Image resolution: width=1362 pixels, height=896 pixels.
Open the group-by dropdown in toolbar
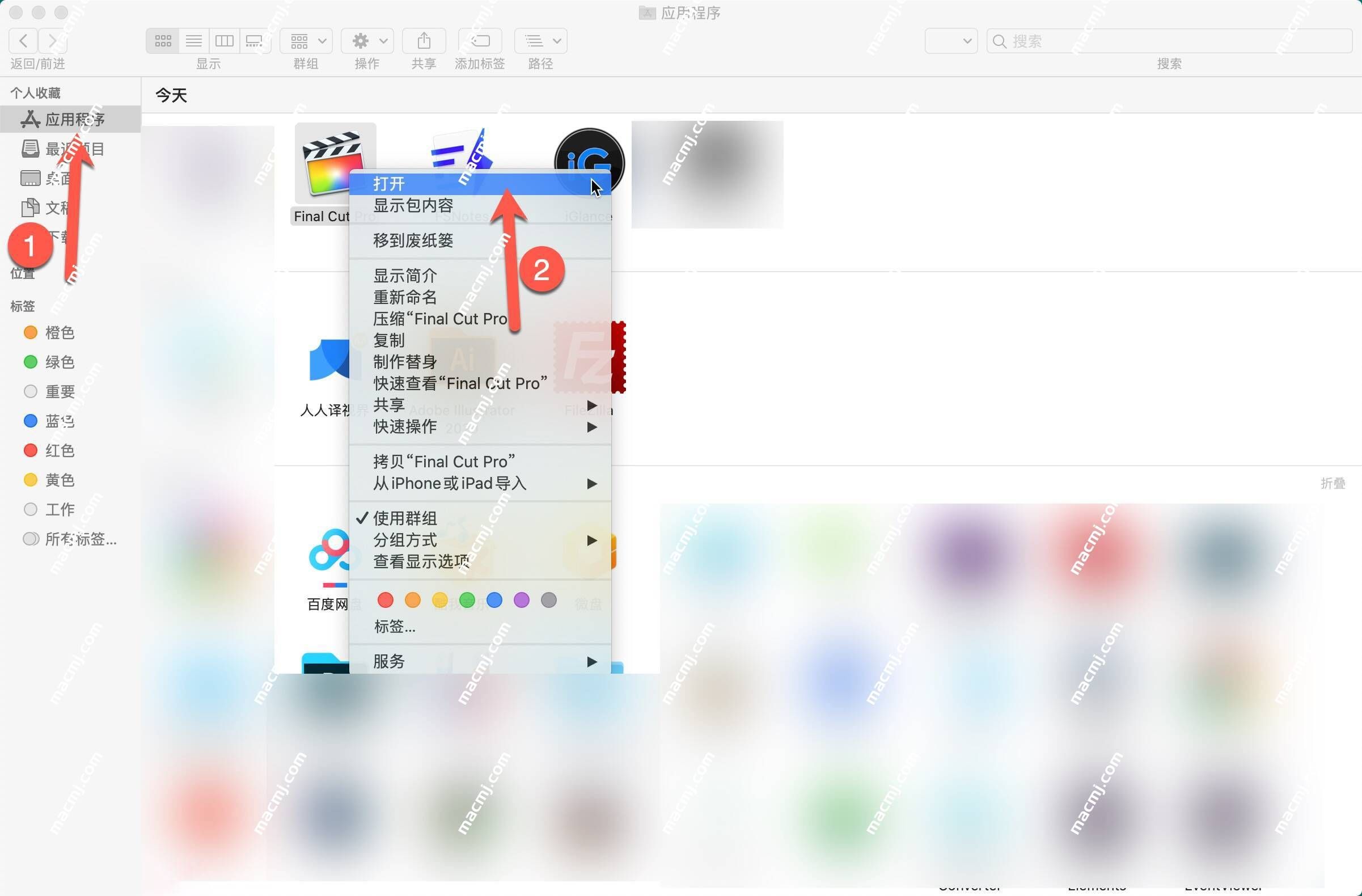[306, 41]
